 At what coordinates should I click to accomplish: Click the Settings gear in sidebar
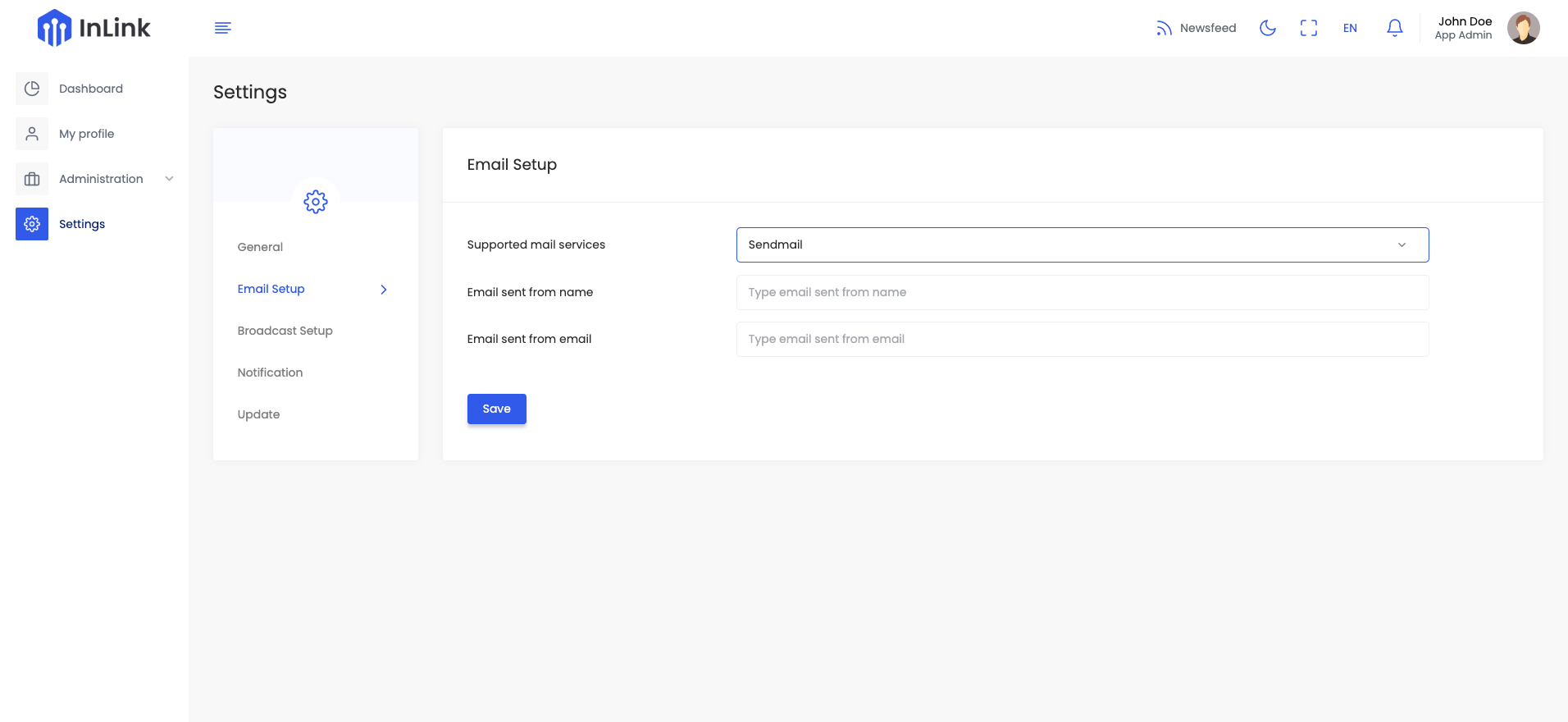pyautogui.click(x=32, y=224)
